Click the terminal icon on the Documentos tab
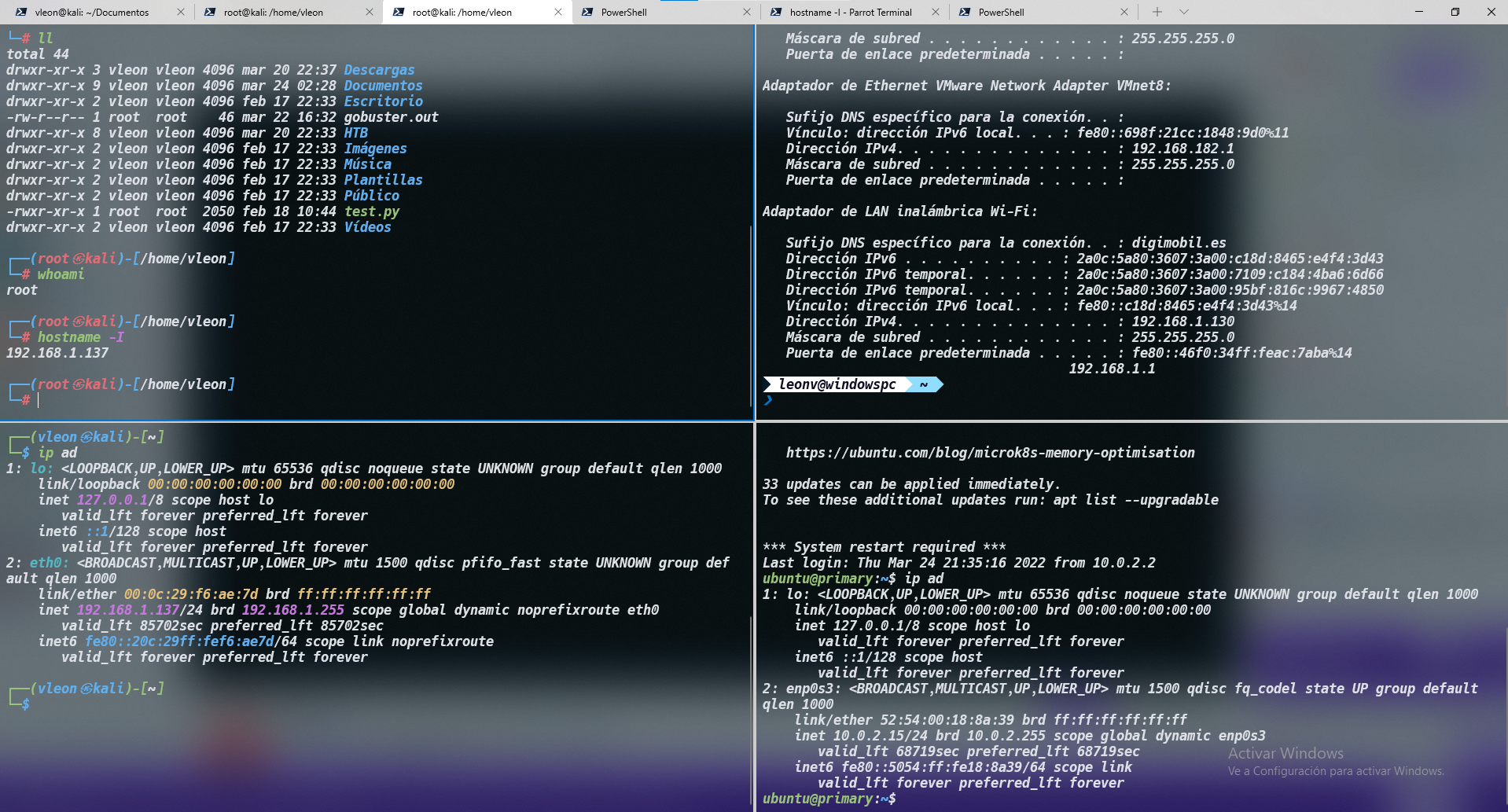Image resolution: width=1508 pixels, height=812 pixels. (x=21, y=13)
